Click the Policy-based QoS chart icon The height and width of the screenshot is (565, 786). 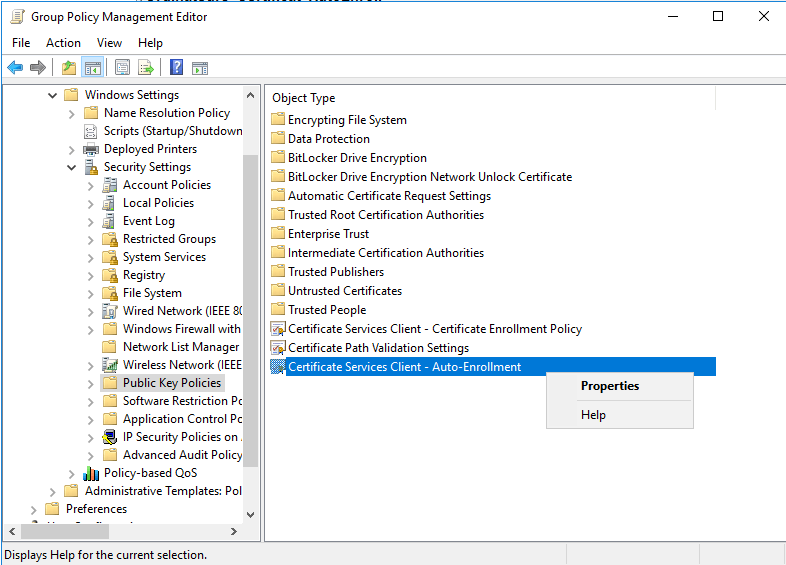tap(91, 473)
